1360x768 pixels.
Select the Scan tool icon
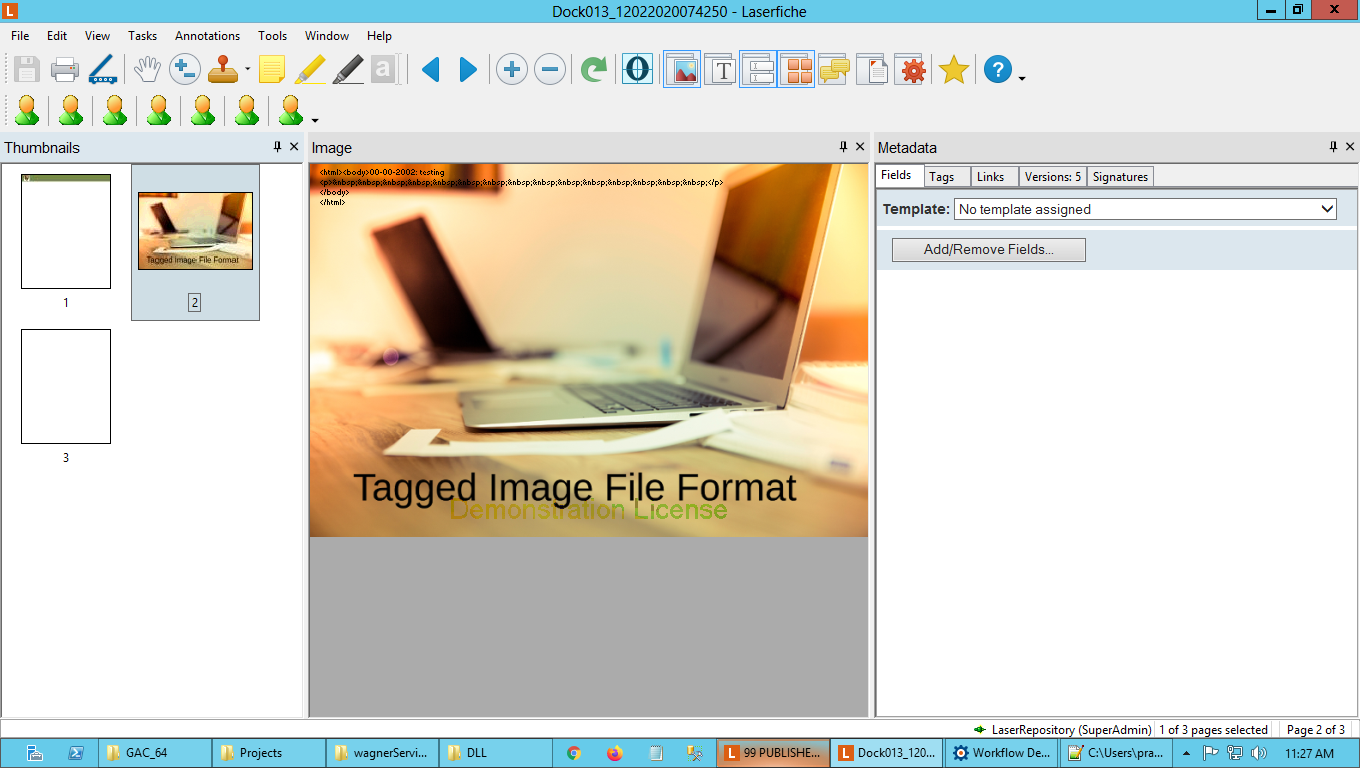click(103, 70)
